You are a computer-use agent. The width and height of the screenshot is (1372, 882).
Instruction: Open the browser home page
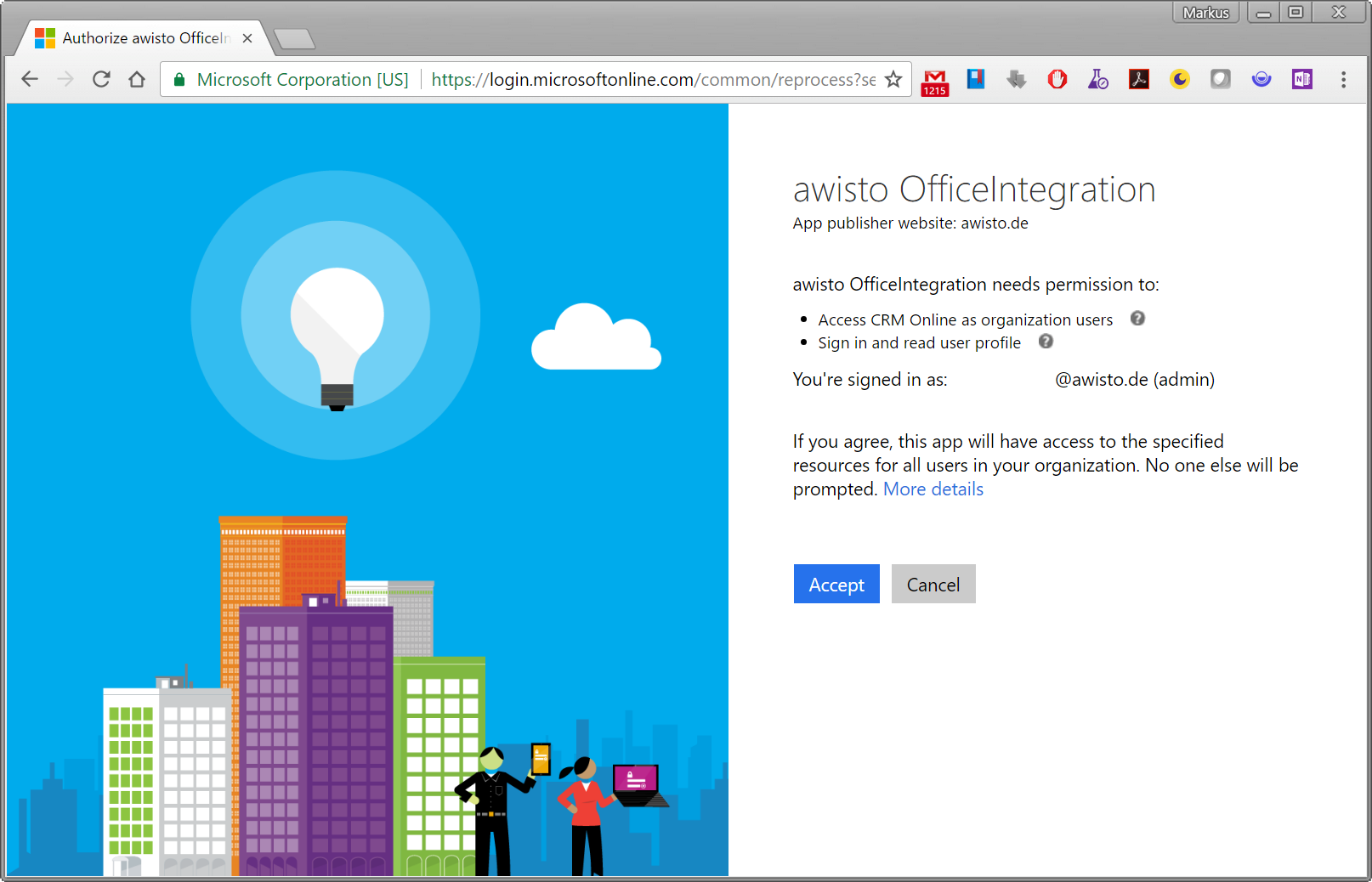137,79
